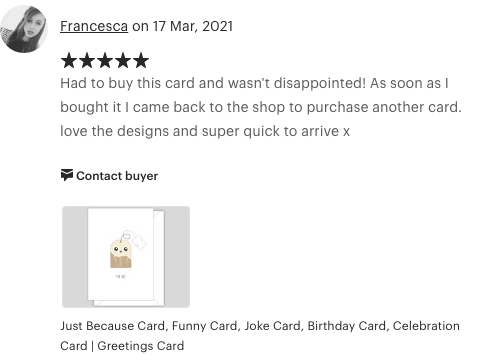The height and width of the screenshot is (360, 479).
Task: Open Francesca's round profile avatar
Action: tap(24, 29)
